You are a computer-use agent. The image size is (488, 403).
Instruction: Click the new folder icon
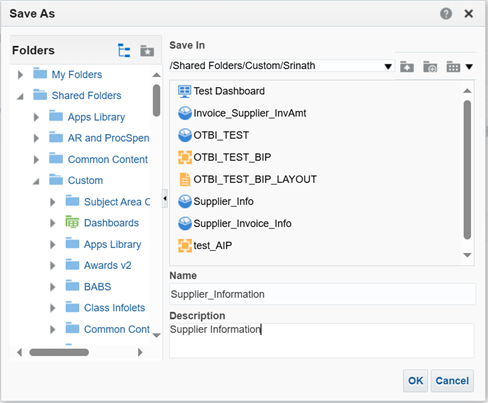[x=430, y=67]
